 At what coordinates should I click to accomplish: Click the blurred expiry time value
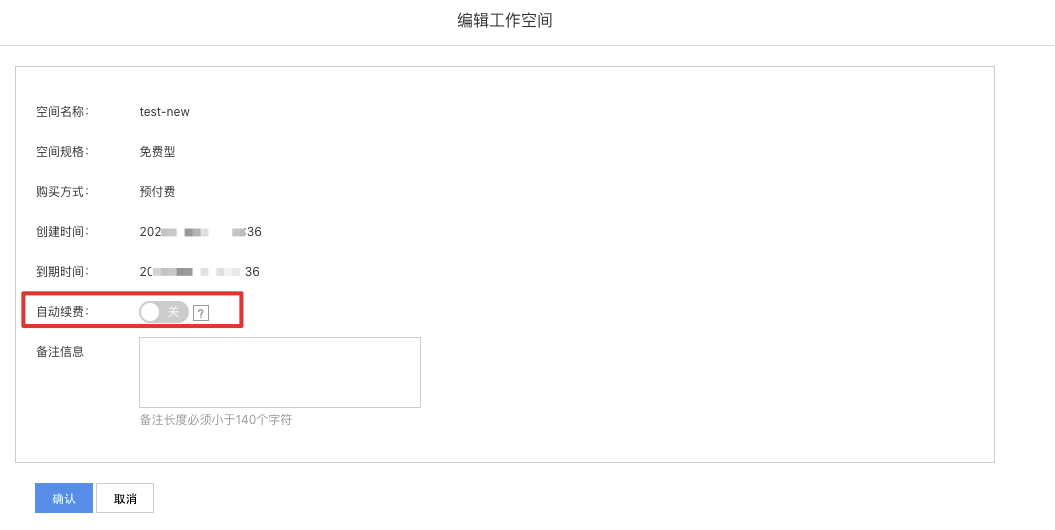(x=200, y=272)
